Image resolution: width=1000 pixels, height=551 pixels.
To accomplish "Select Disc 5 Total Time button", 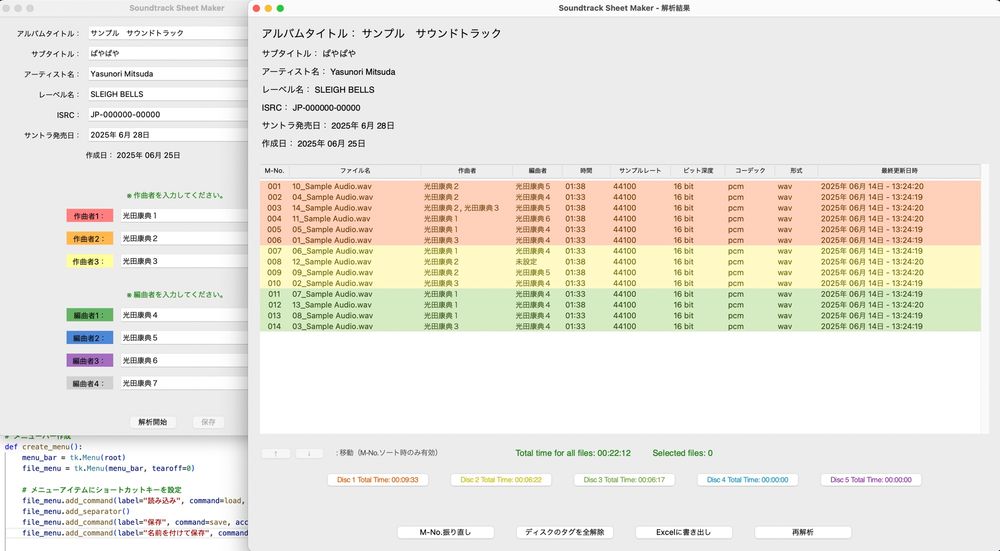I will pos(871,480).
